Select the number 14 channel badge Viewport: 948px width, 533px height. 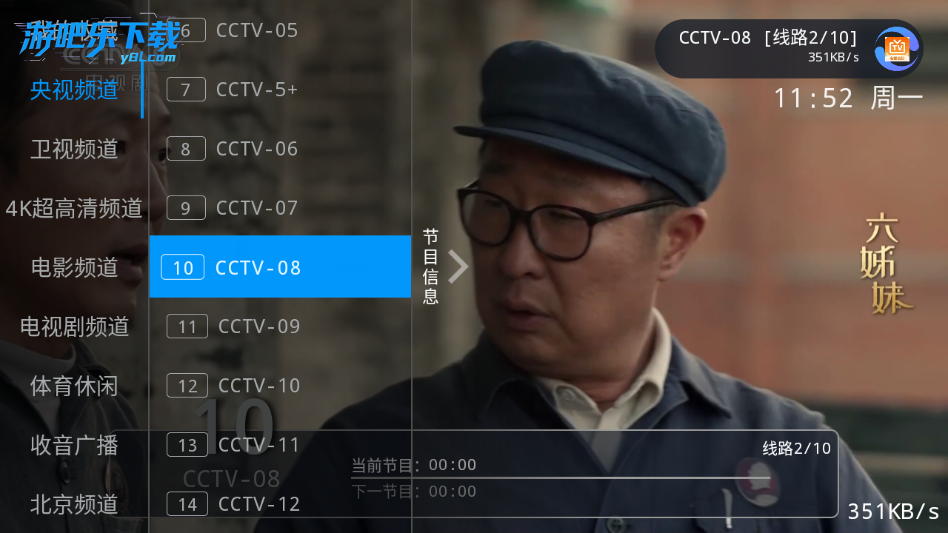187,504
